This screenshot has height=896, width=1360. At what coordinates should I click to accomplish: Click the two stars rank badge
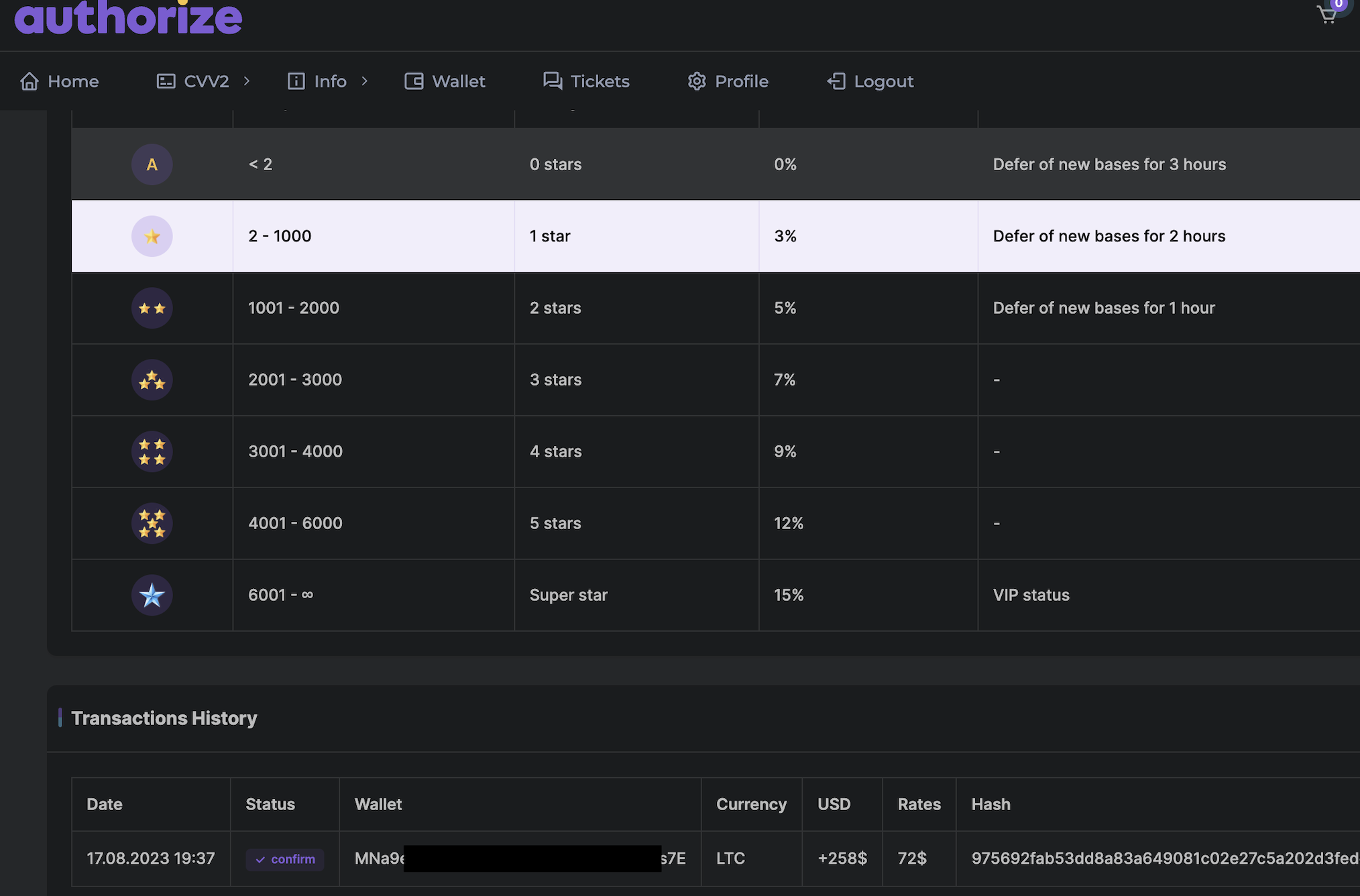click(152, 309)
